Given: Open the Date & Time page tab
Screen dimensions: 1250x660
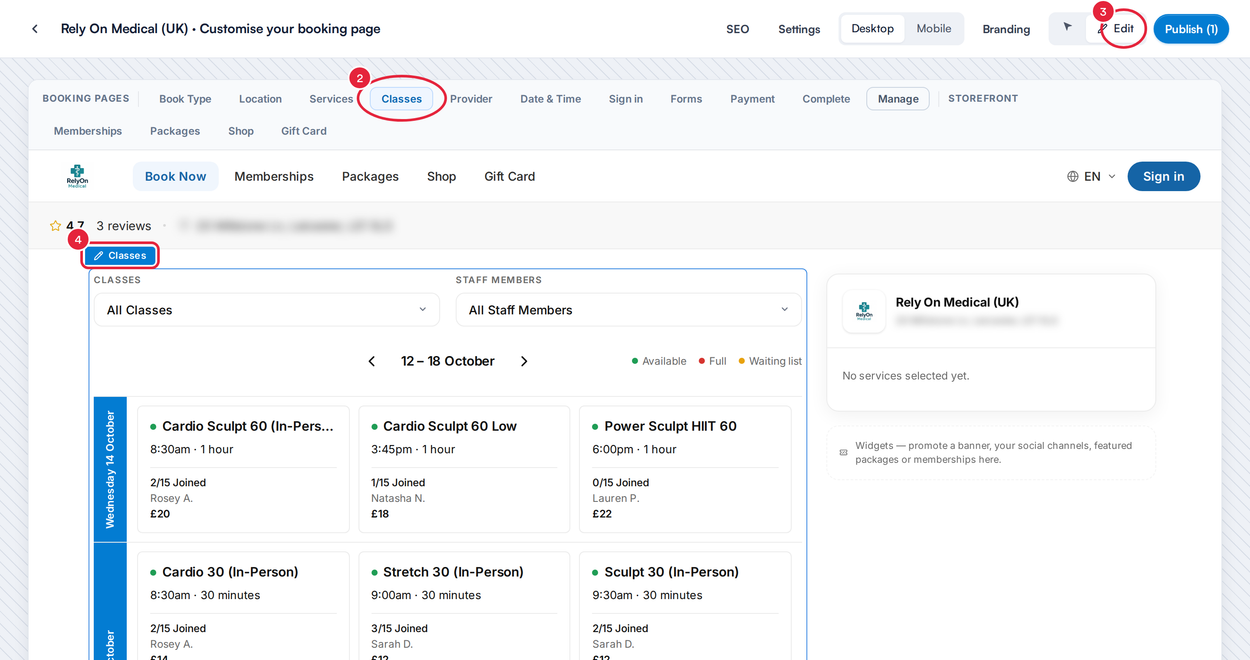Looking at the screenshot, I should click(551, 99).
